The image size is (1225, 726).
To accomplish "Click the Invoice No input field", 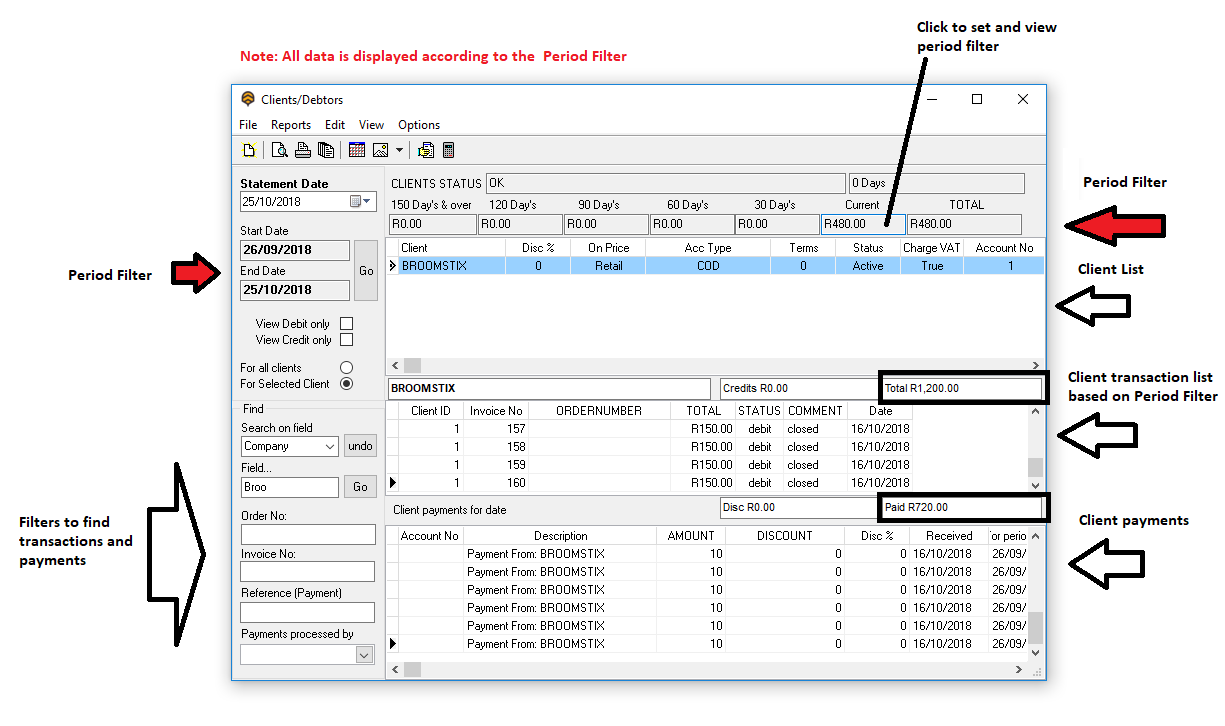I will (x=307, y=572).
